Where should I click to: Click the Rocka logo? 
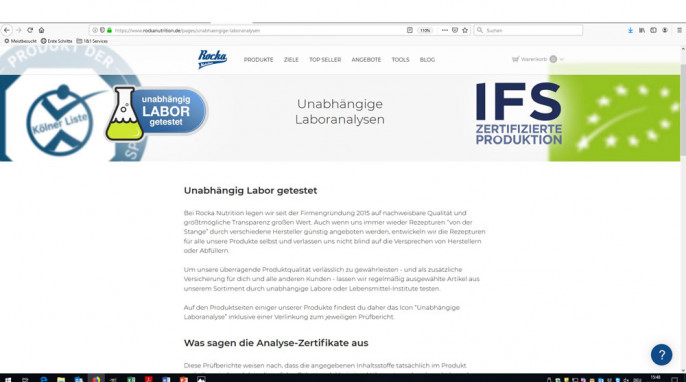tap(212, 59)
